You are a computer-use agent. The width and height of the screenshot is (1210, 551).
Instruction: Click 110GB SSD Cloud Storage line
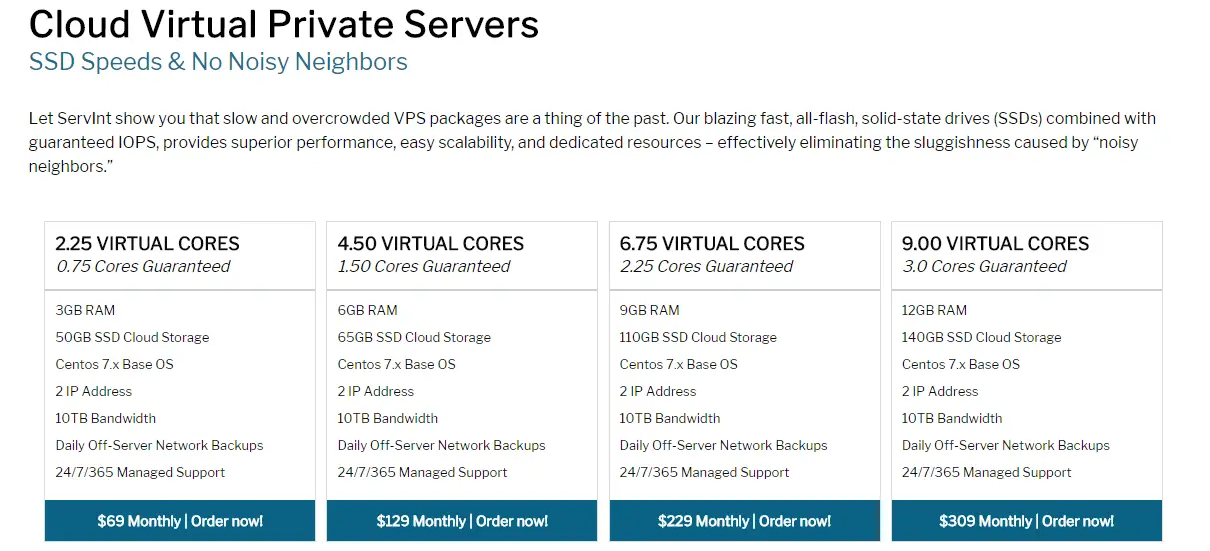[698, 337]
